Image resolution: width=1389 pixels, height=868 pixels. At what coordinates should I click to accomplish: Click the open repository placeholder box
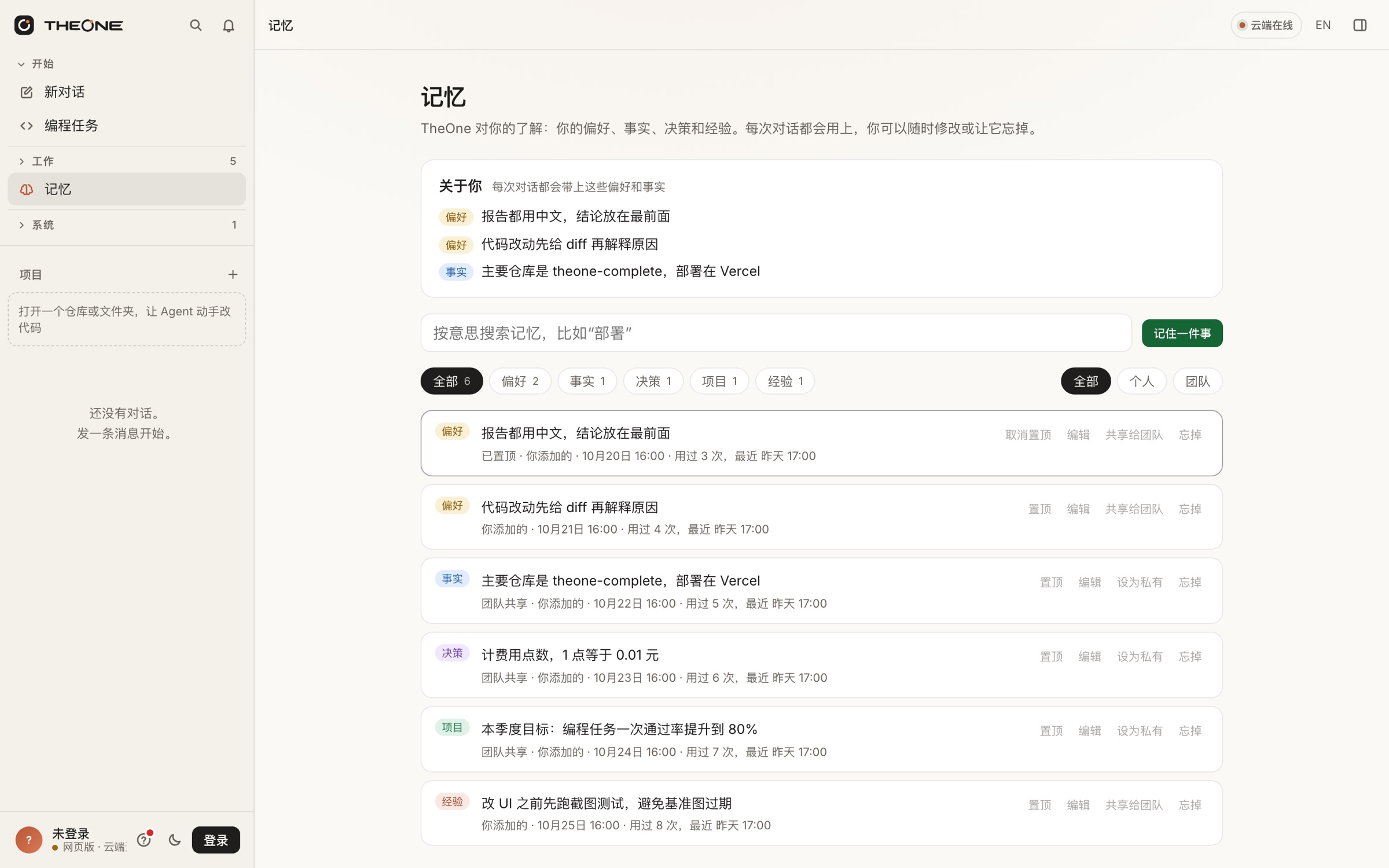pyautogui.click(x=127, y=319)
